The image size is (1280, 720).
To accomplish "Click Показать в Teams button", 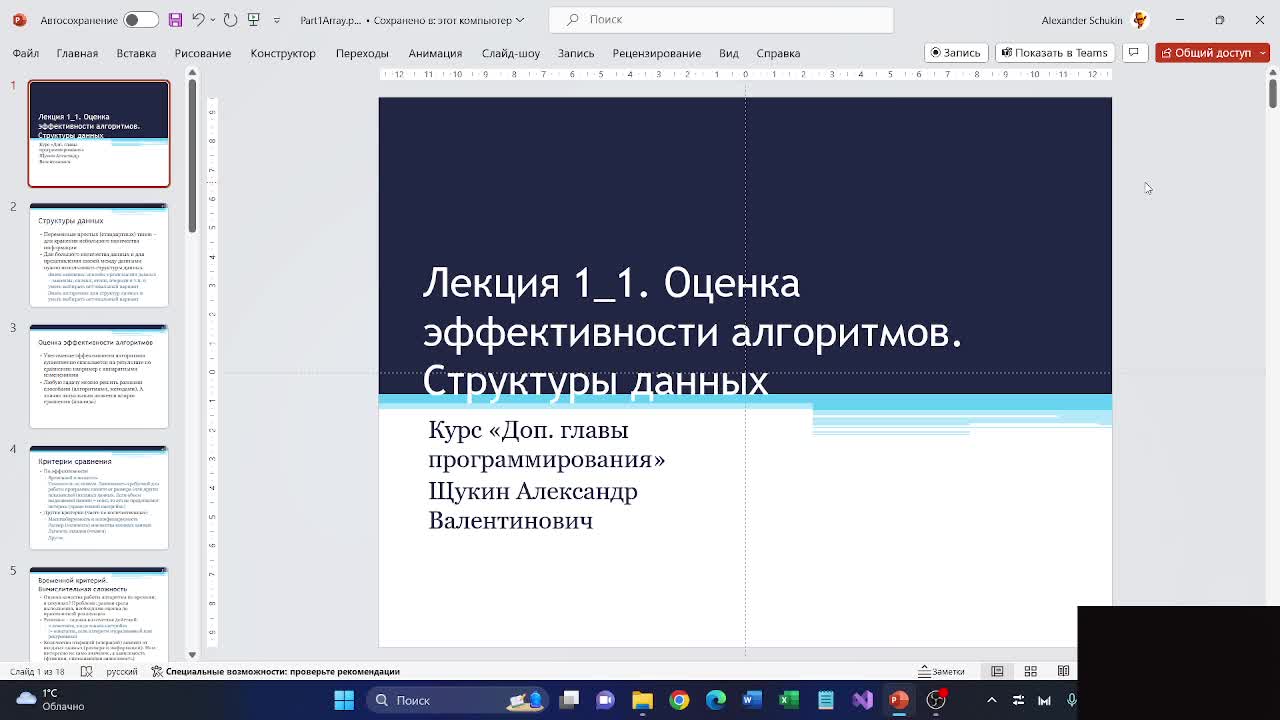I will 1055,53.
